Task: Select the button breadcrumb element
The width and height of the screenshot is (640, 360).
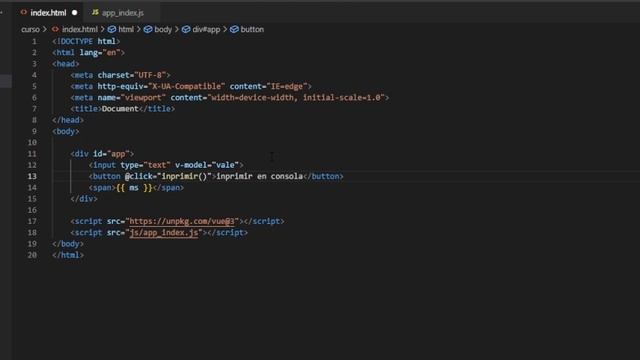Action: 252,29
